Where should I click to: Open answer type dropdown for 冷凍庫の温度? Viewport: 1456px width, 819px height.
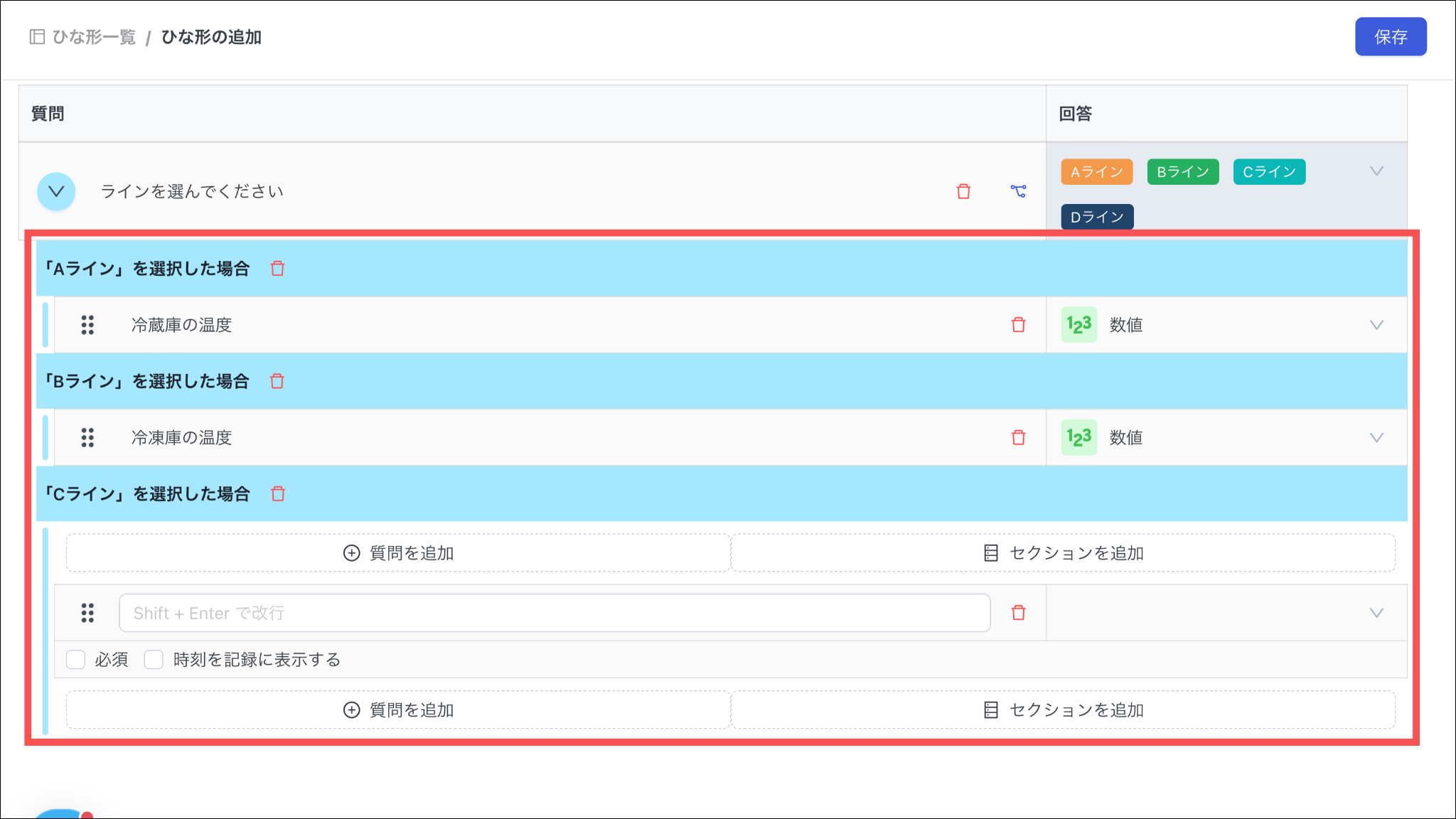click(x=1376, y=438)
